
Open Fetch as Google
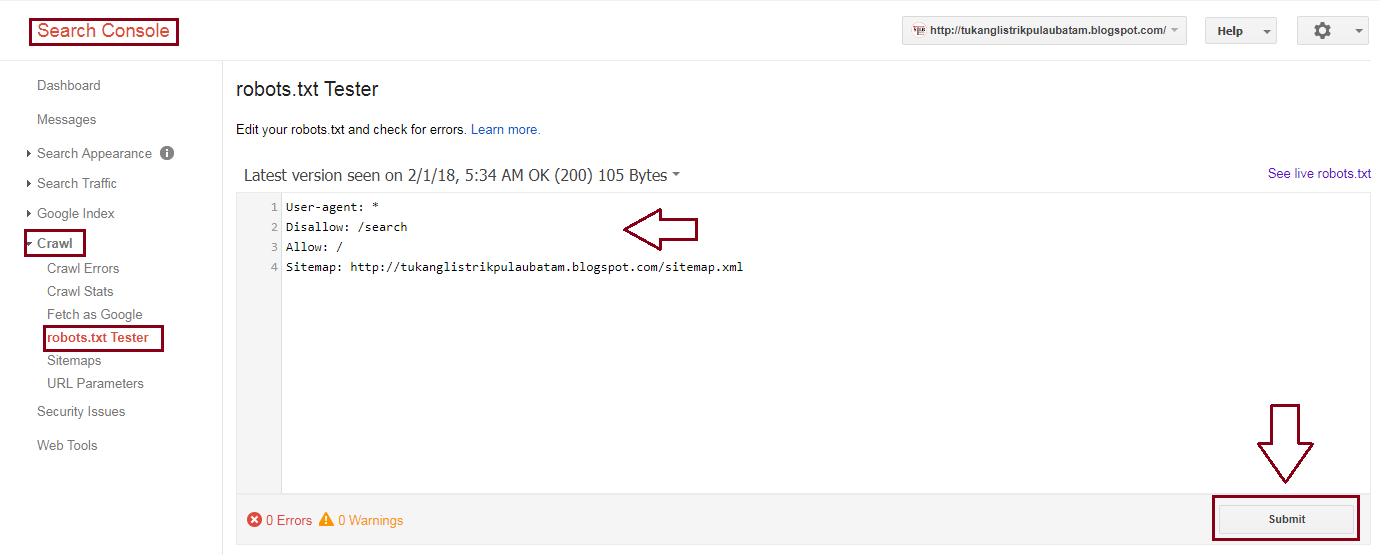tap(95, 315)
